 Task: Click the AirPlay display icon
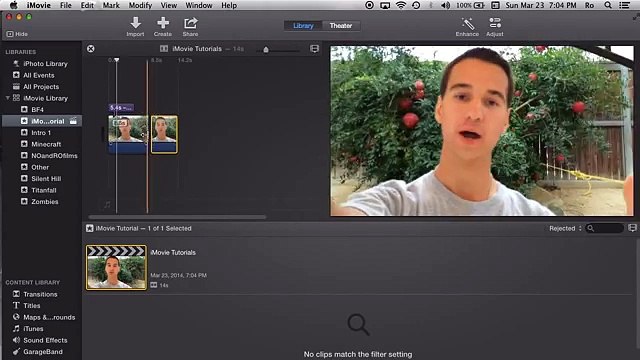(385, 5)
